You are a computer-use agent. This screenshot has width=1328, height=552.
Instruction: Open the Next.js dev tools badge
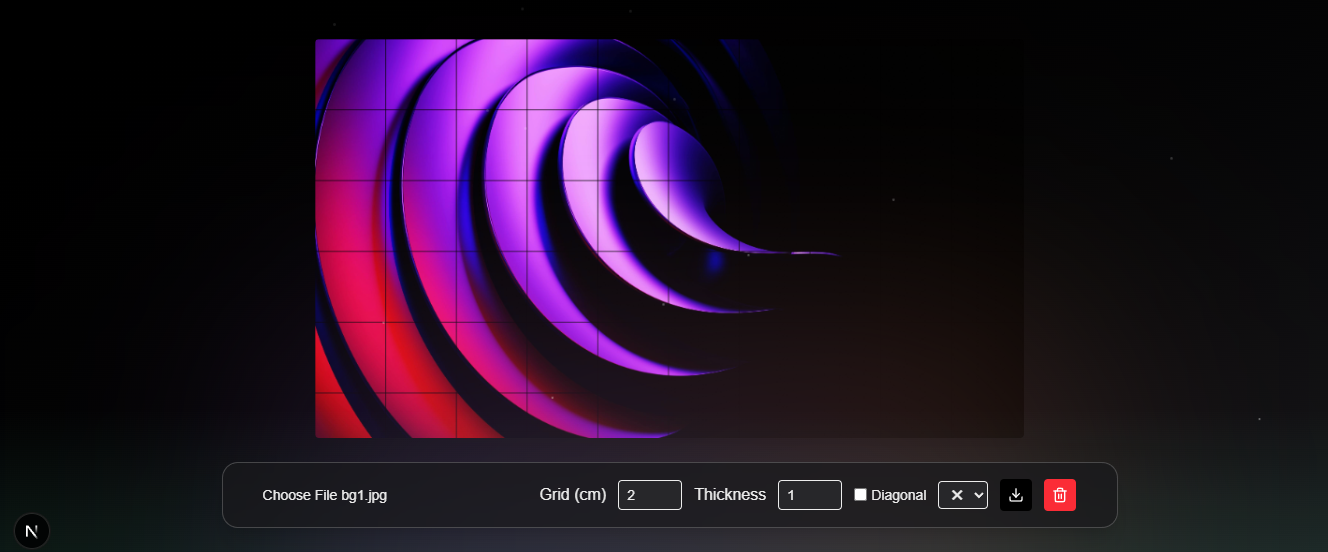pos(32,531)
